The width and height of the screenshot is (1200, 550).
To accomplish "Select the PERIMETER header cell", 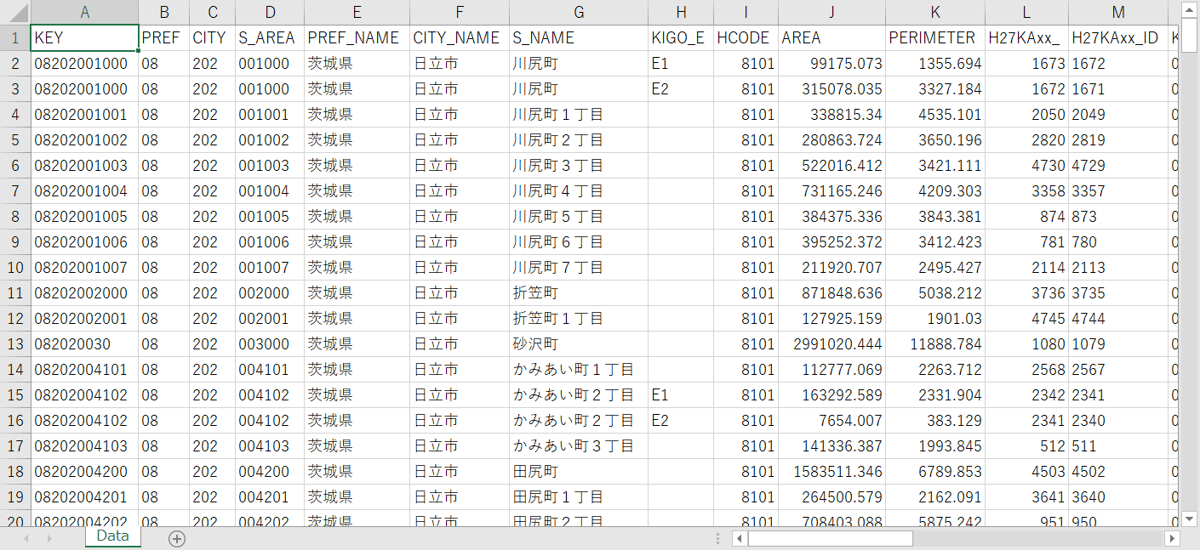I will pos(935,38).
